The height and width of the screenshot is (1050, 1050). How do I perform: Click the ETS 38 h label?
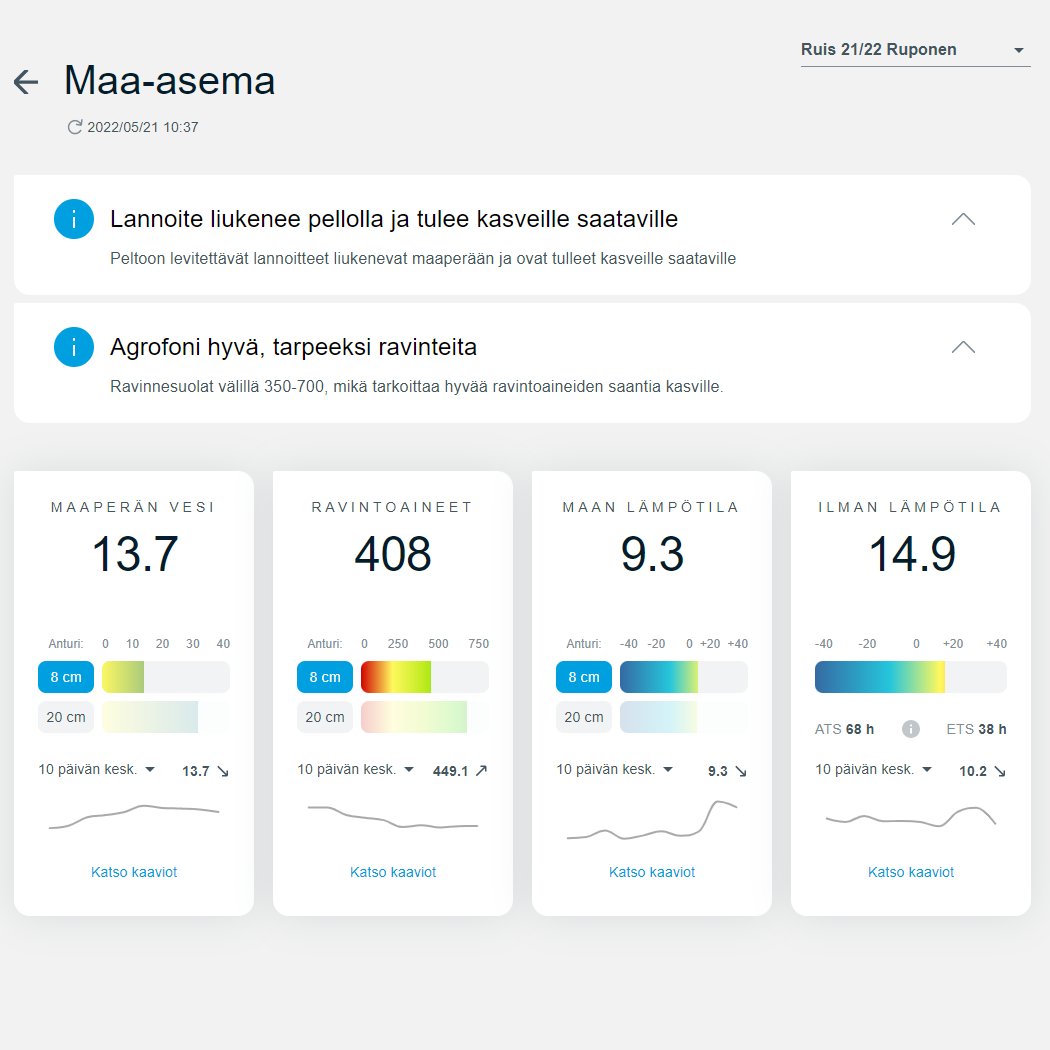click(x=976, y=729)
